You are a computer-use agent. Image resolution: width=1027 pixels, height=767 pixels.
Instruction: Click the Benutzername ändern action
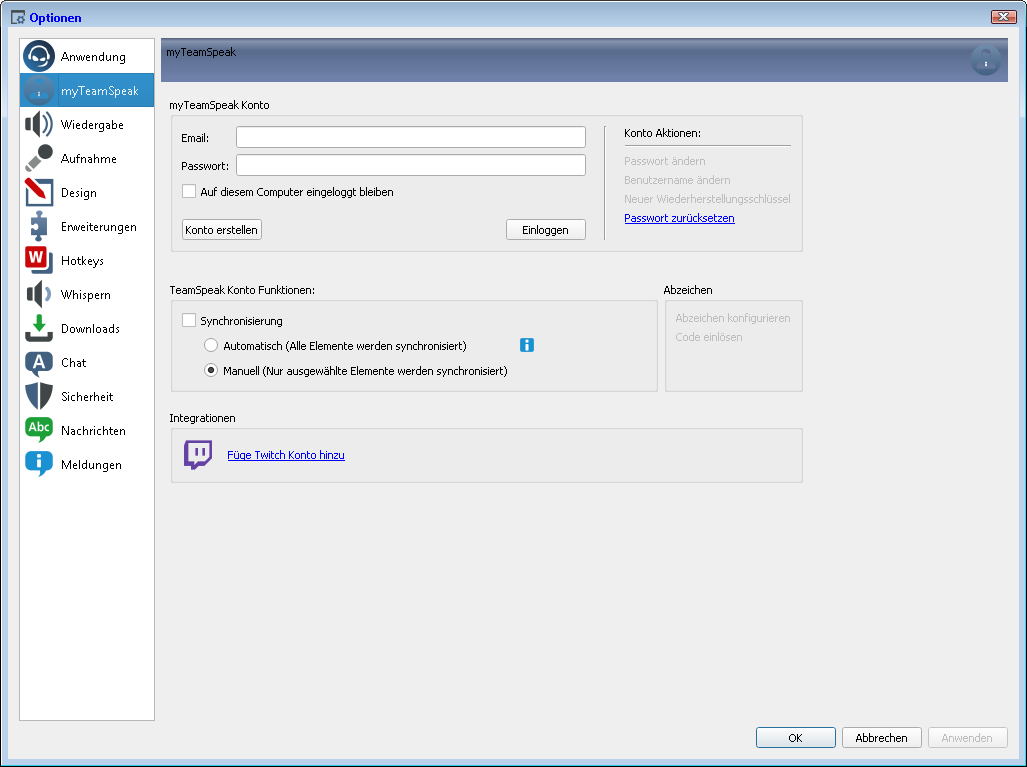[677, 180]
